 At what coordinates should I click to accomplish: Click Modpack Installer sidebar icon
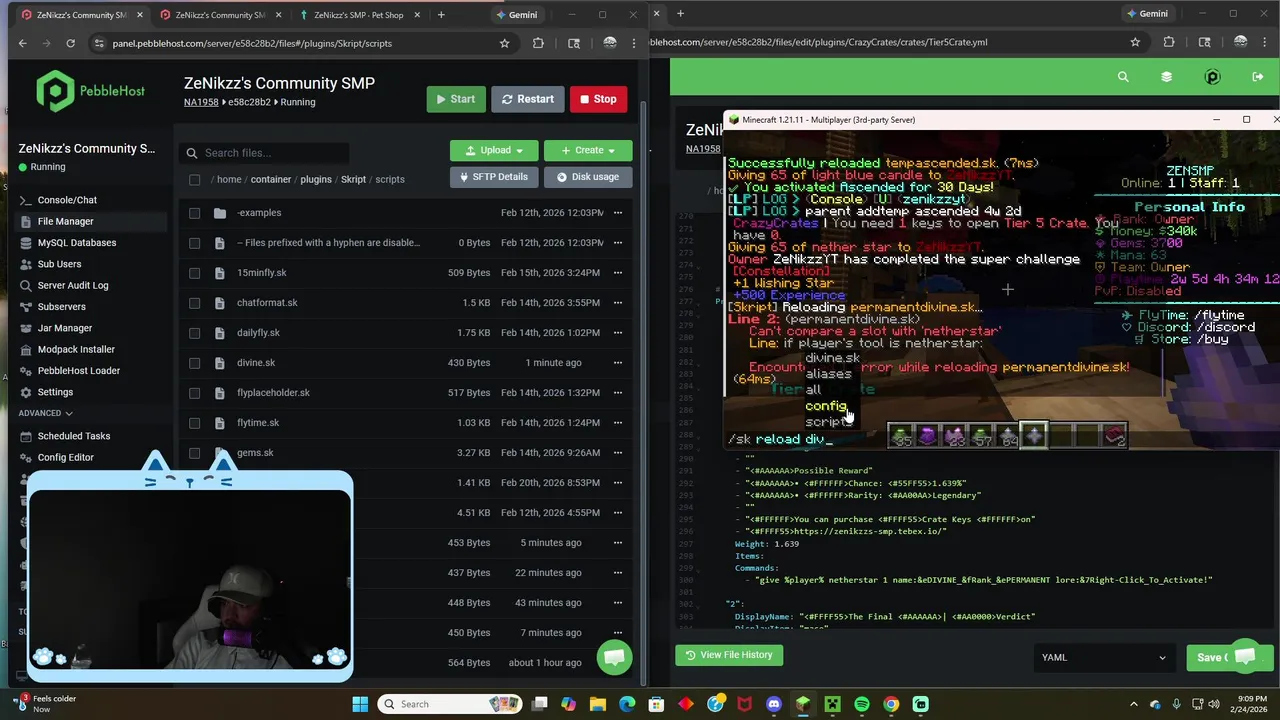pyautogui.click(x=26, y=349)
